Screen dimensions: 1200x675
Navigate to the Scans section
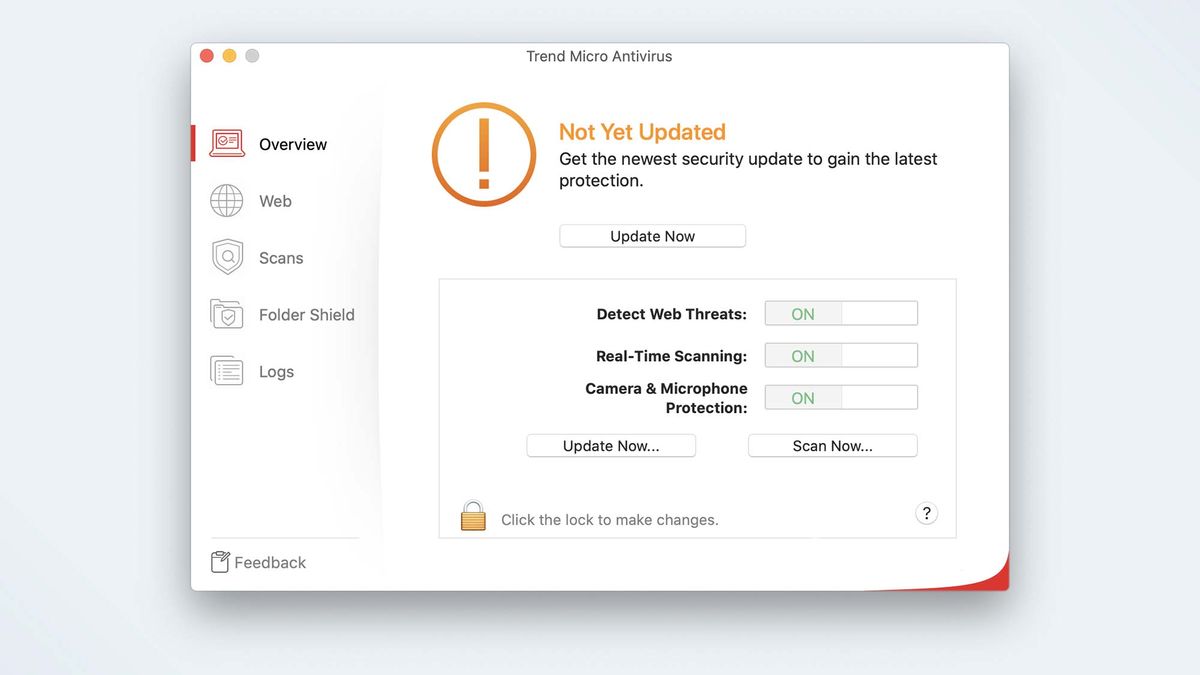[280, 257]
